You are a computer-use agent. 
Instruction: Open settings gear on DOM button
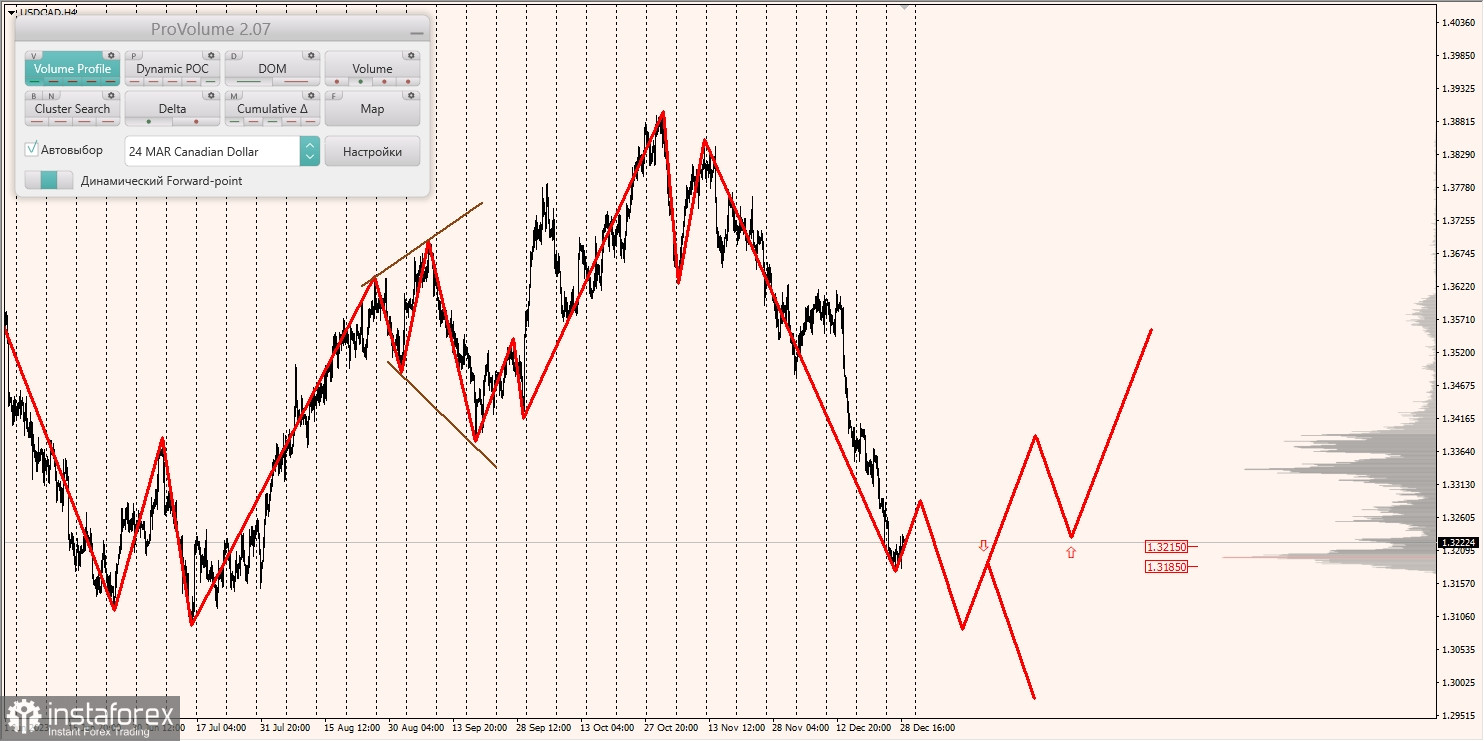(x=311, y=55)
